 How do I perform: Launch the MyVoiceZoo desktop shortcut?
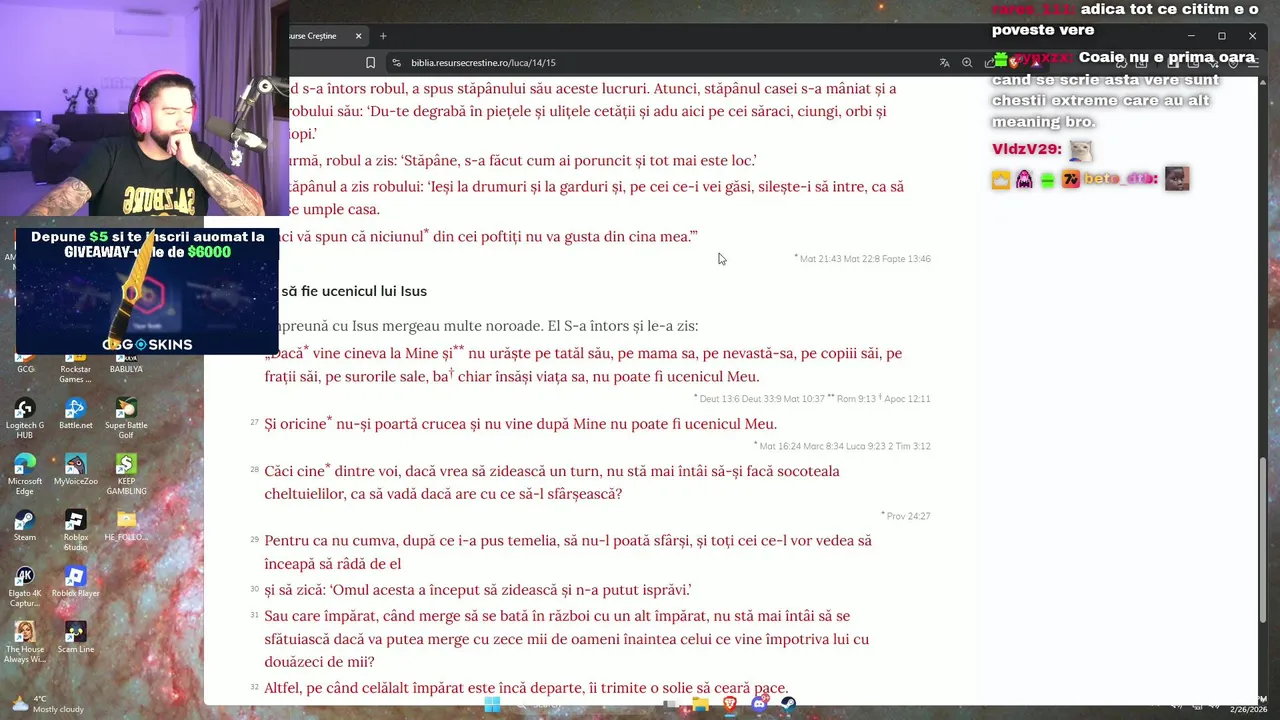click(75, 470)
